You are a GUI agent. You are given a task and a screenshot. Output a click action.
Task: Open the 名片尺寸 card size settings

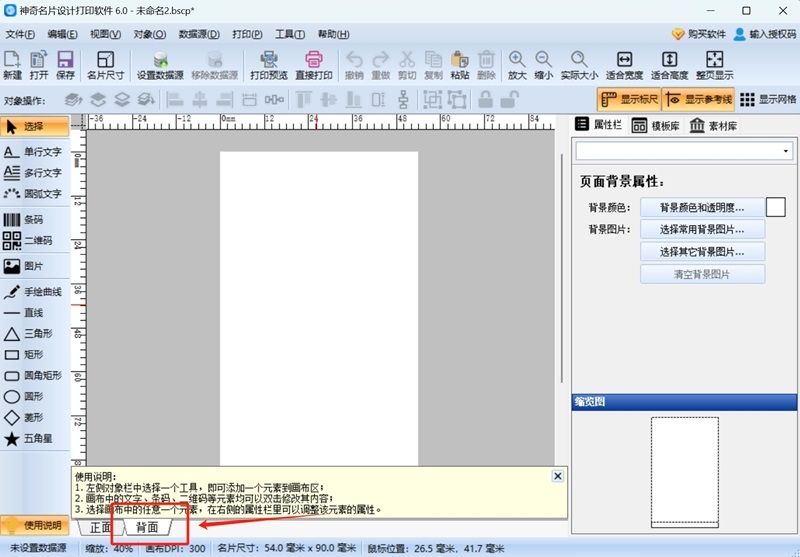click(x=106, y=65)
